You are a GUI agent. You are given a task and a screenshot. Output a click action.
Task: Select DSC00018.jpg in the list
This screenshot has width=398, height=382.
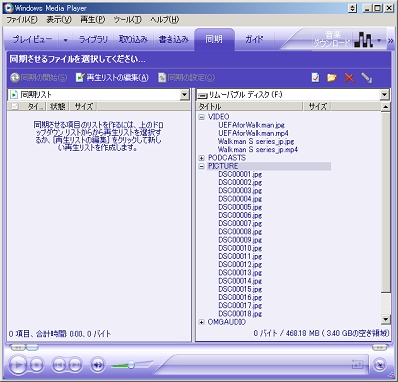[240, 314]
